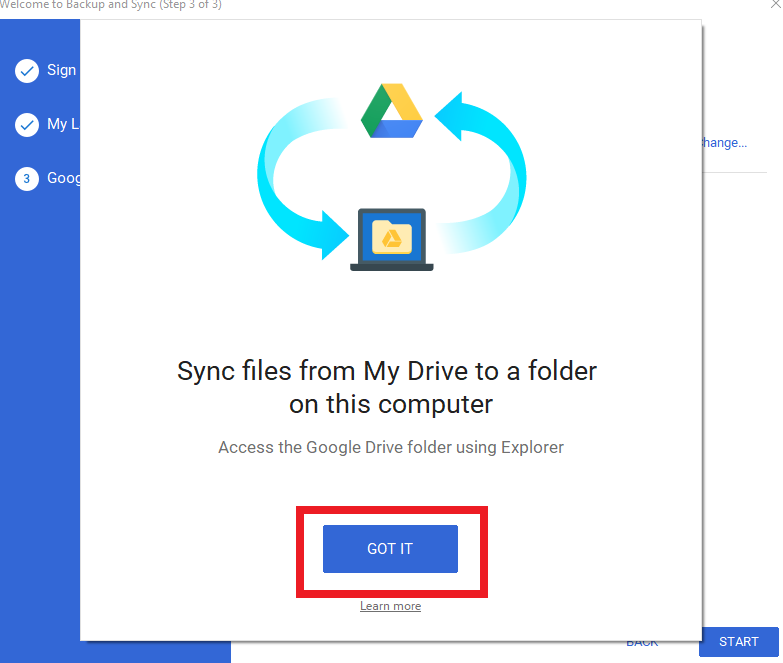The height and width of the screenshot is (663, 783).
Task: Select the My Laptop step checkmark icon
Action: 27,125
